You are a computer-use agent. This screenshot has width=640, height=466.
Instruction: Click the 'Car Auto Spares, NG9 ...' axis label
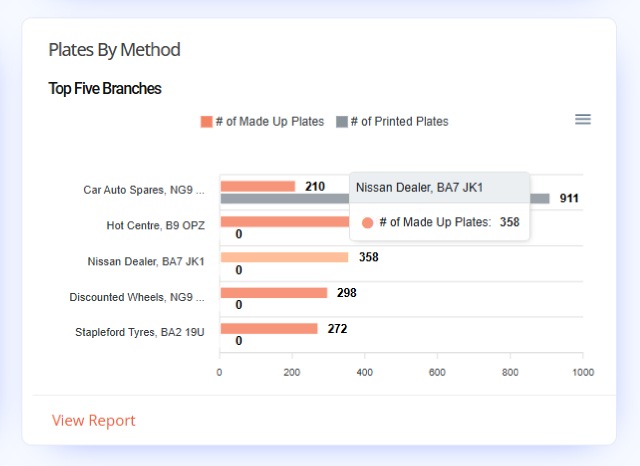[144, 190]
